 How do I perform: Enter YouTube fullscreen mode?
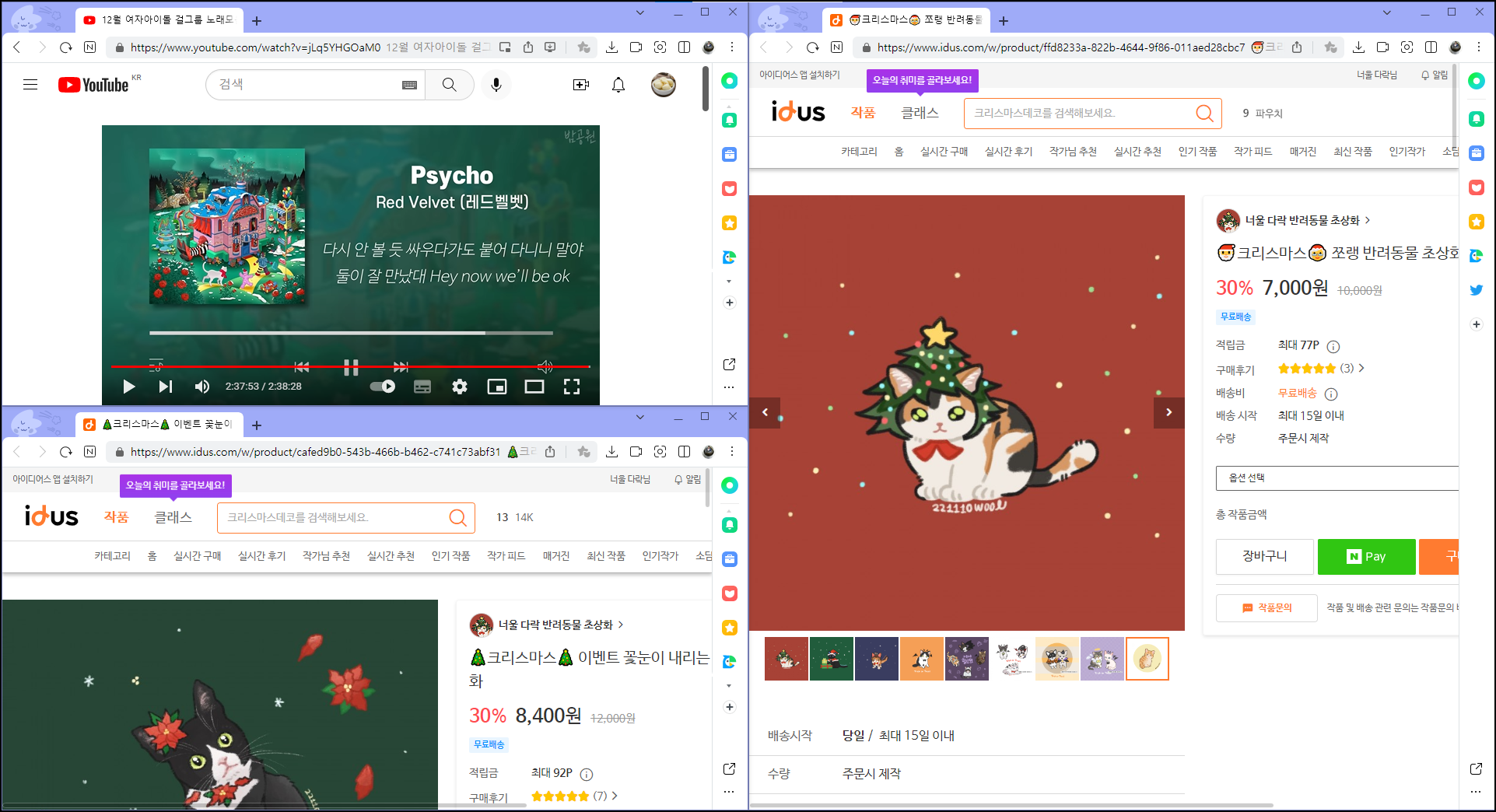tap(572, 387)
